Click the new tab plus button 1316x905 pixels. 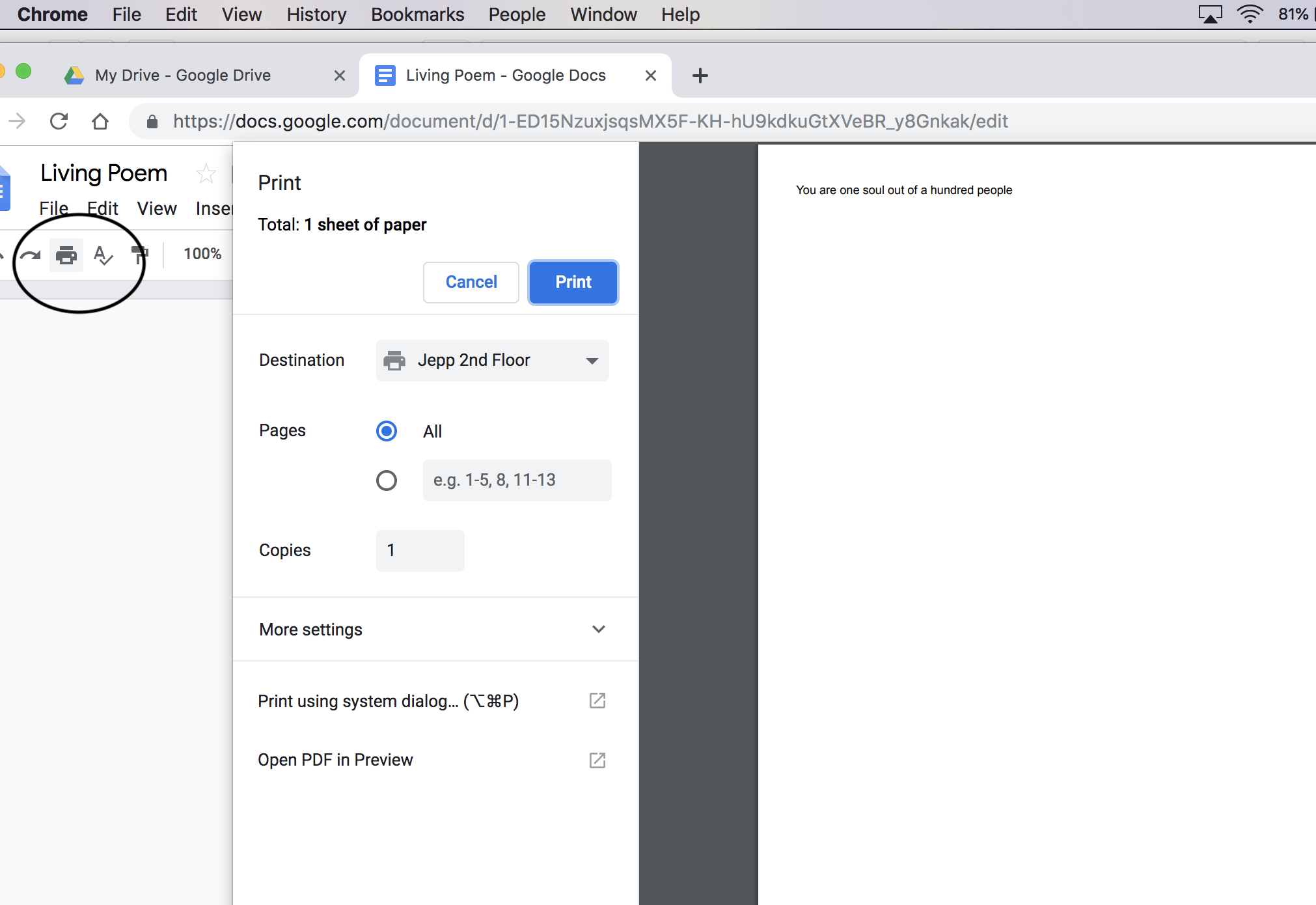[x=699, y=75]
